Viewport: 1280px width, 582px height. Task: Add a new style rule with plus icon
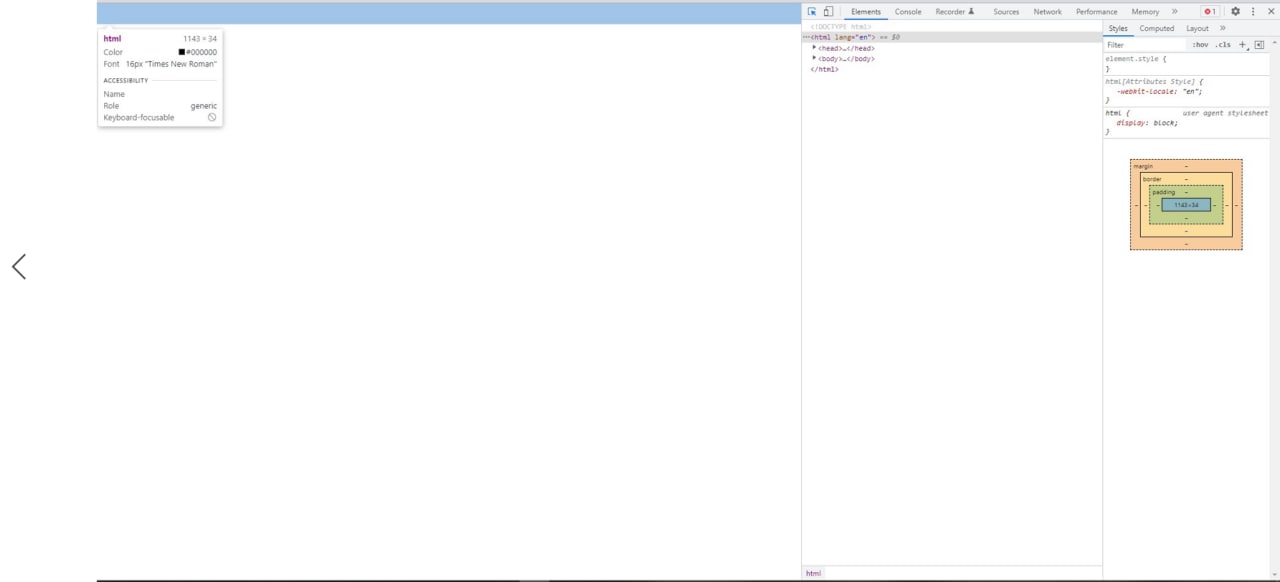tap(1243, 44)
